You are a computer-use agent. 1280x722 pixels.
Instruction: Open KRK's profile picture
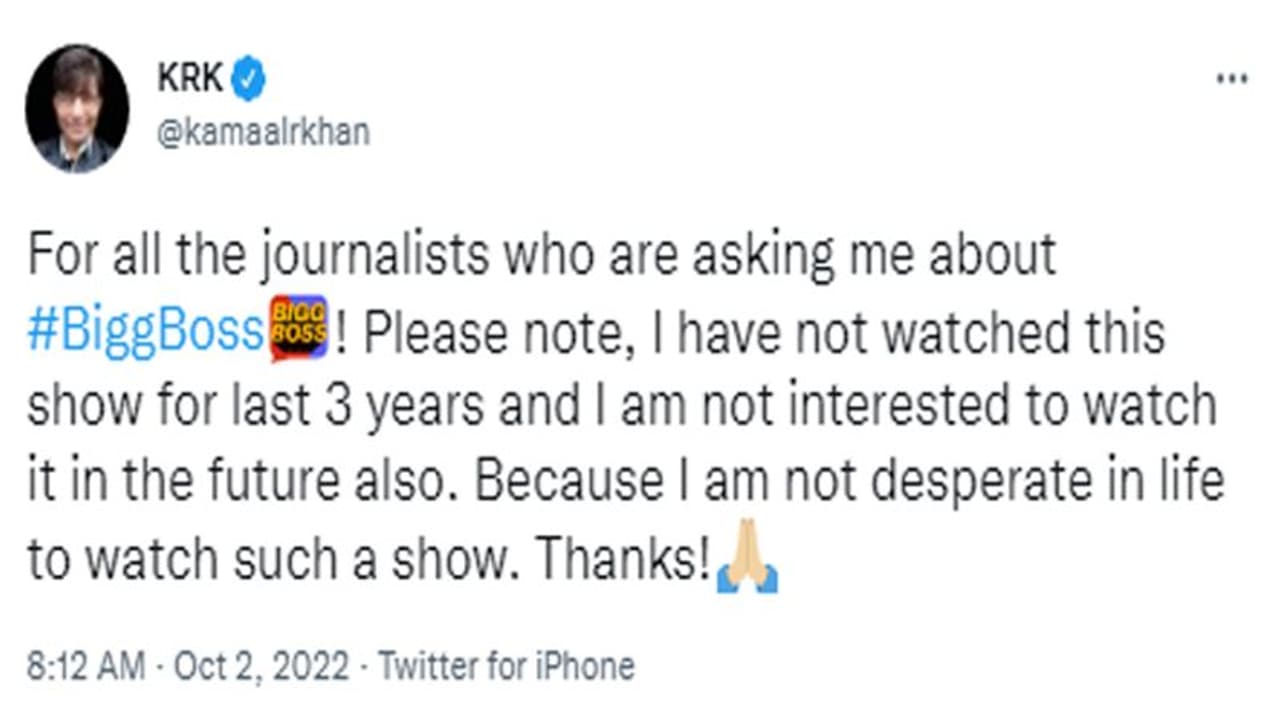click(x=77, y=107)
